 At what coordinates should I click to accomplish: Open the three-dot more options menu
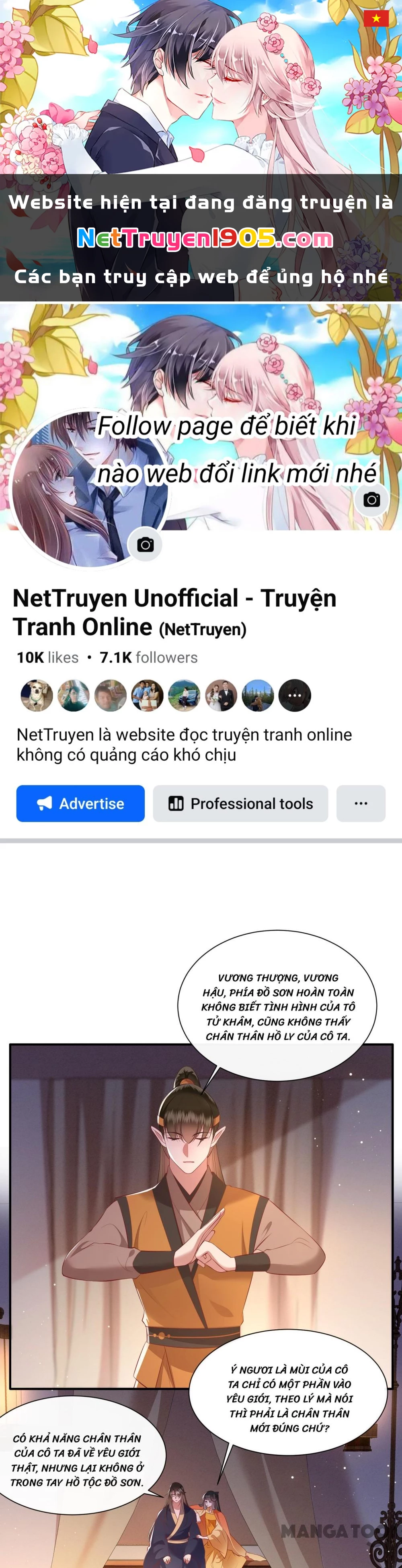coord(361,803)
